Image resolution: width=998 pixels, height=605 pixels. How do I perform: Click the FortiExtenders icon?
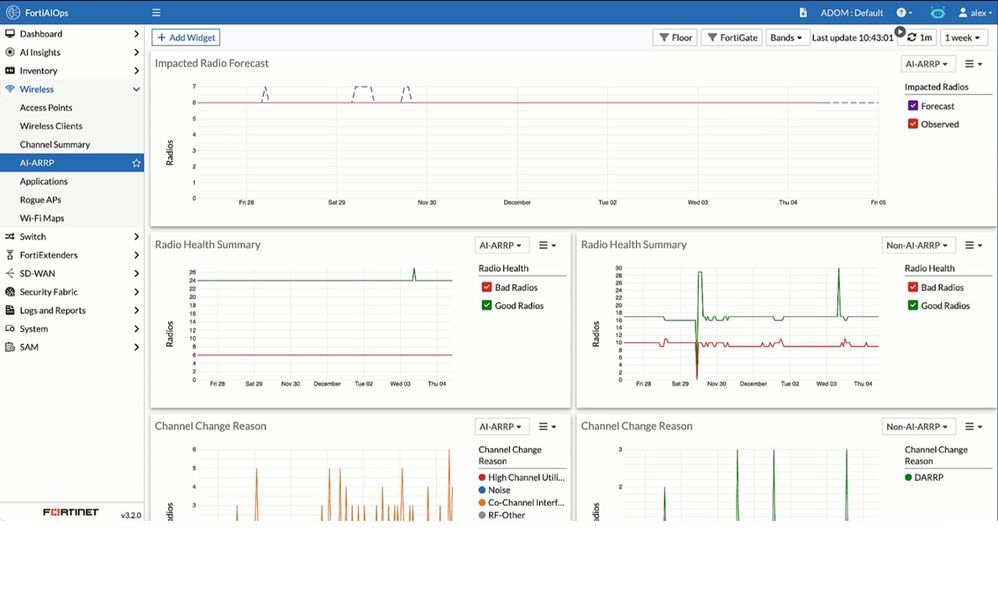click(x=10, y=255)
